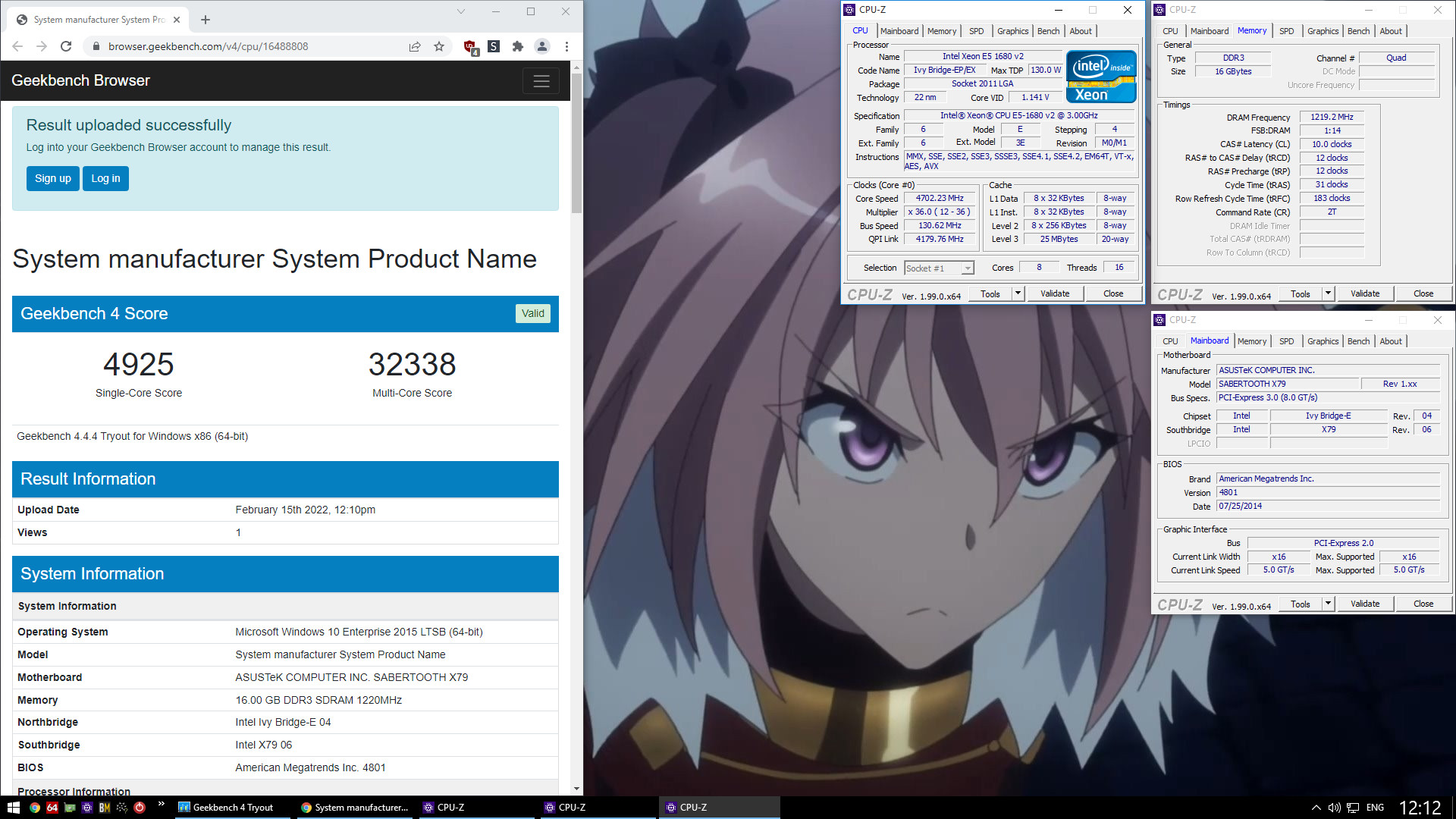Switch to CPU tab in Mainboard CPU-Z window
This screenshot has height=819, width=1456.
[1170, 341]
